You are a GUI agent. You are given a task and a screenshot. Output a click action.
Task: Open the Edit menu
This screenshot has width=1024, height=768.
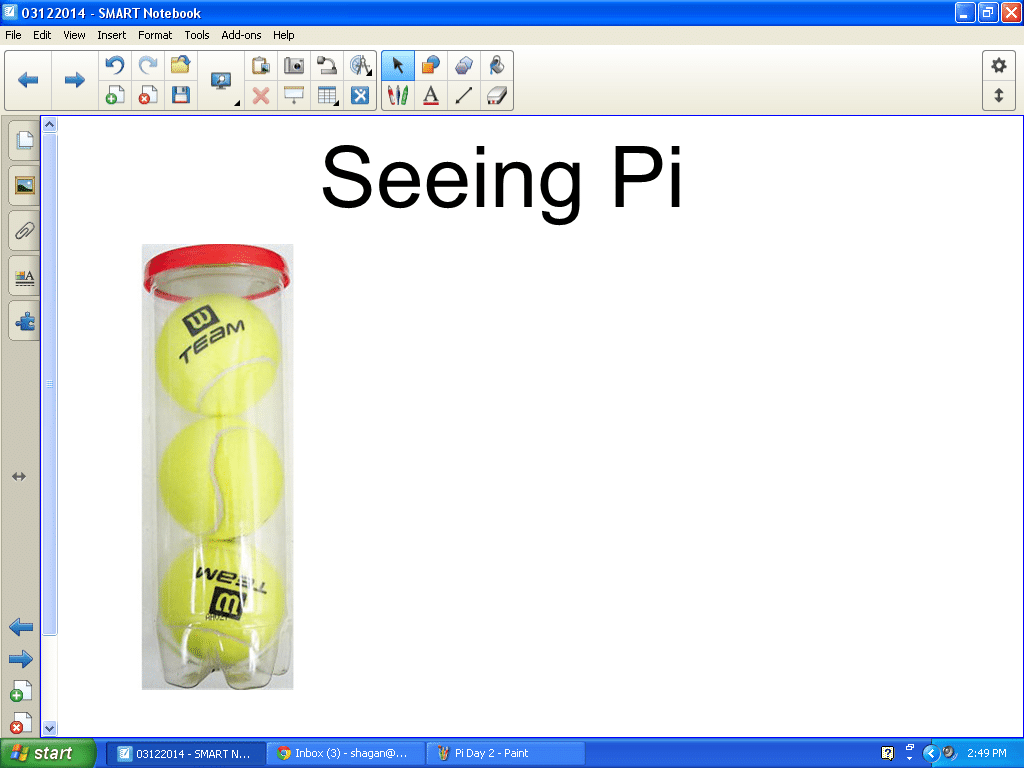[x=42, y=35]
